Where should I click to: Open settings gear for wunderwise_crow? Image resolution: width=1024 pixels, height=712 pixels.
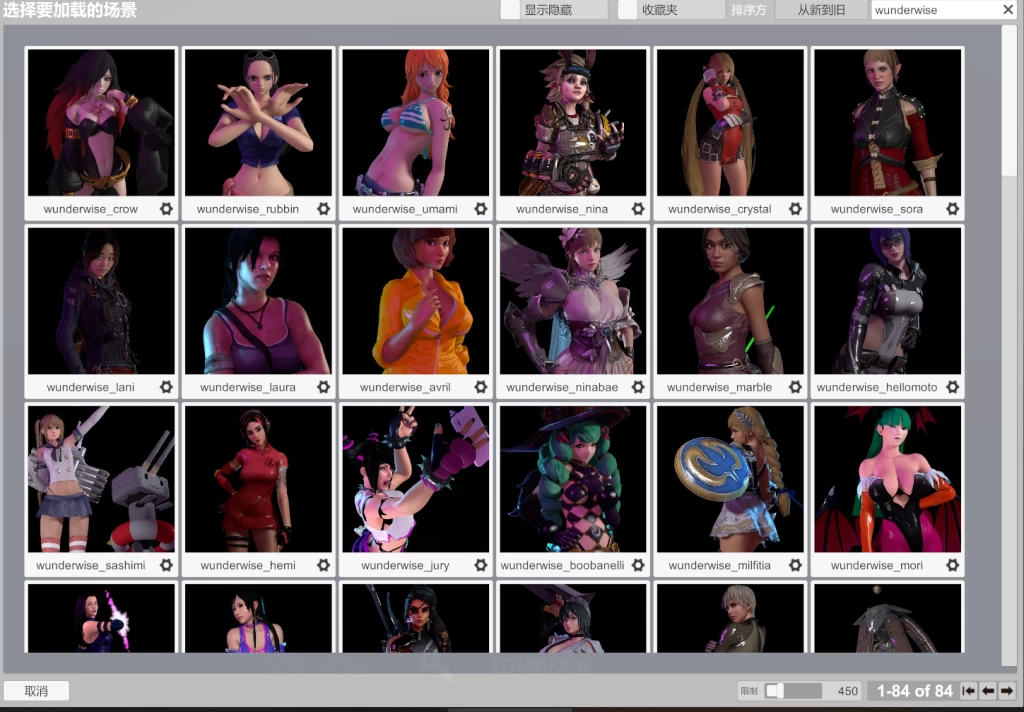click(166, 209)
